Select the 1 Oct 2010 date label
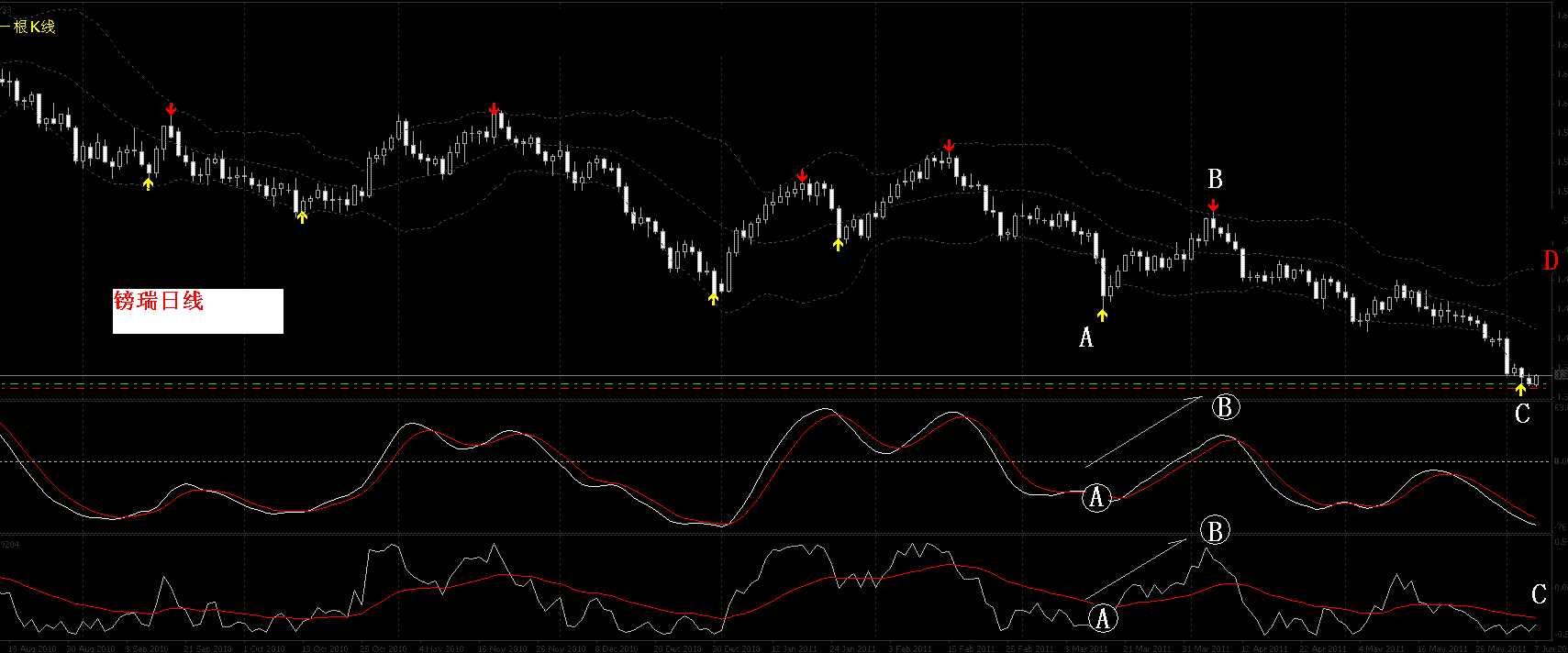This screenshot has width=1568, height=653. click(264, 648)
